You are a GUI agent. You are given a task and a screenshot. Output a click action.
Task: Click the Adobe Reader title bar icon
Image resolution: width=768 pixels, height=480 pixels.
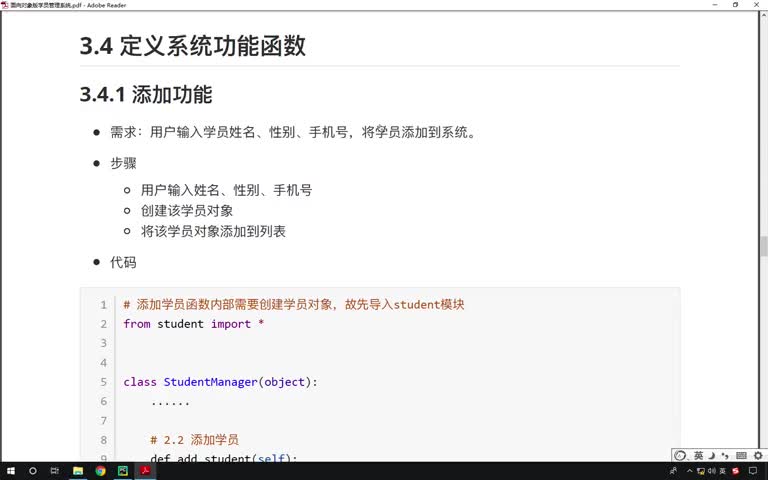[5, 5]
